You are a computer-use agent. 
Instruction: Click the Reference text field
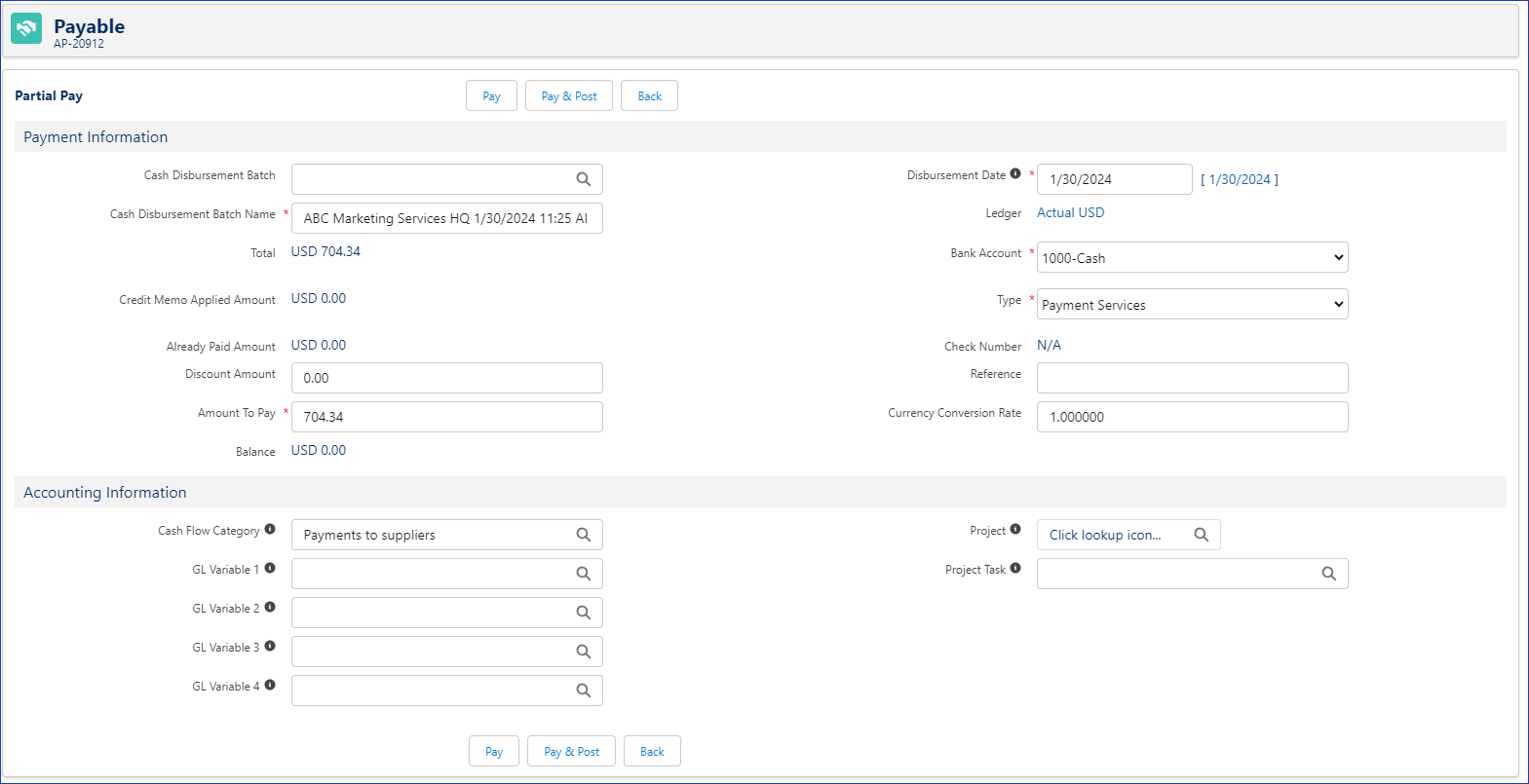click(1192, 378)
